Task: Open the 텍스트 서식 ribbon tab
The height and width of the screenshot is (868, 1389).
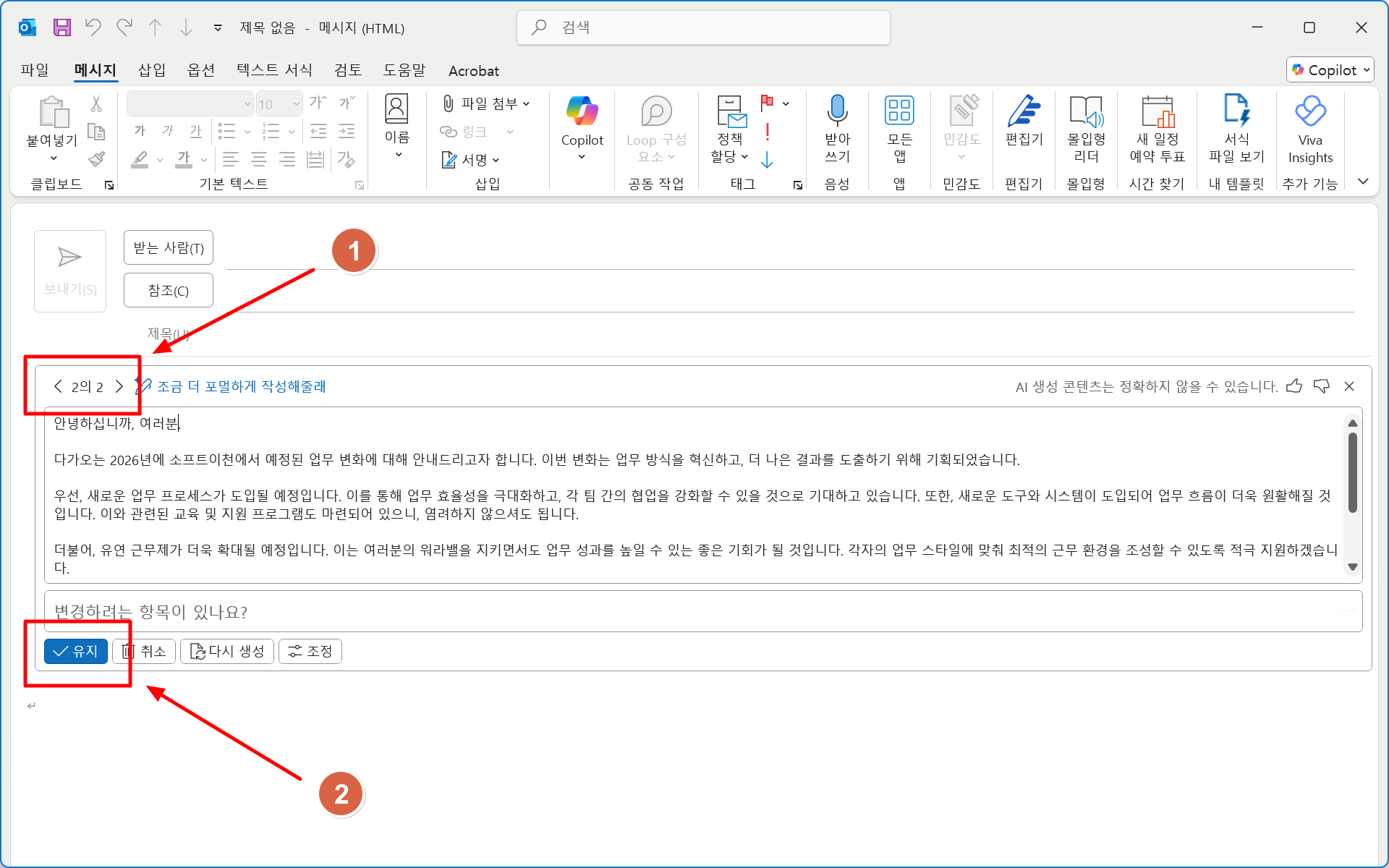Action: 274,70
